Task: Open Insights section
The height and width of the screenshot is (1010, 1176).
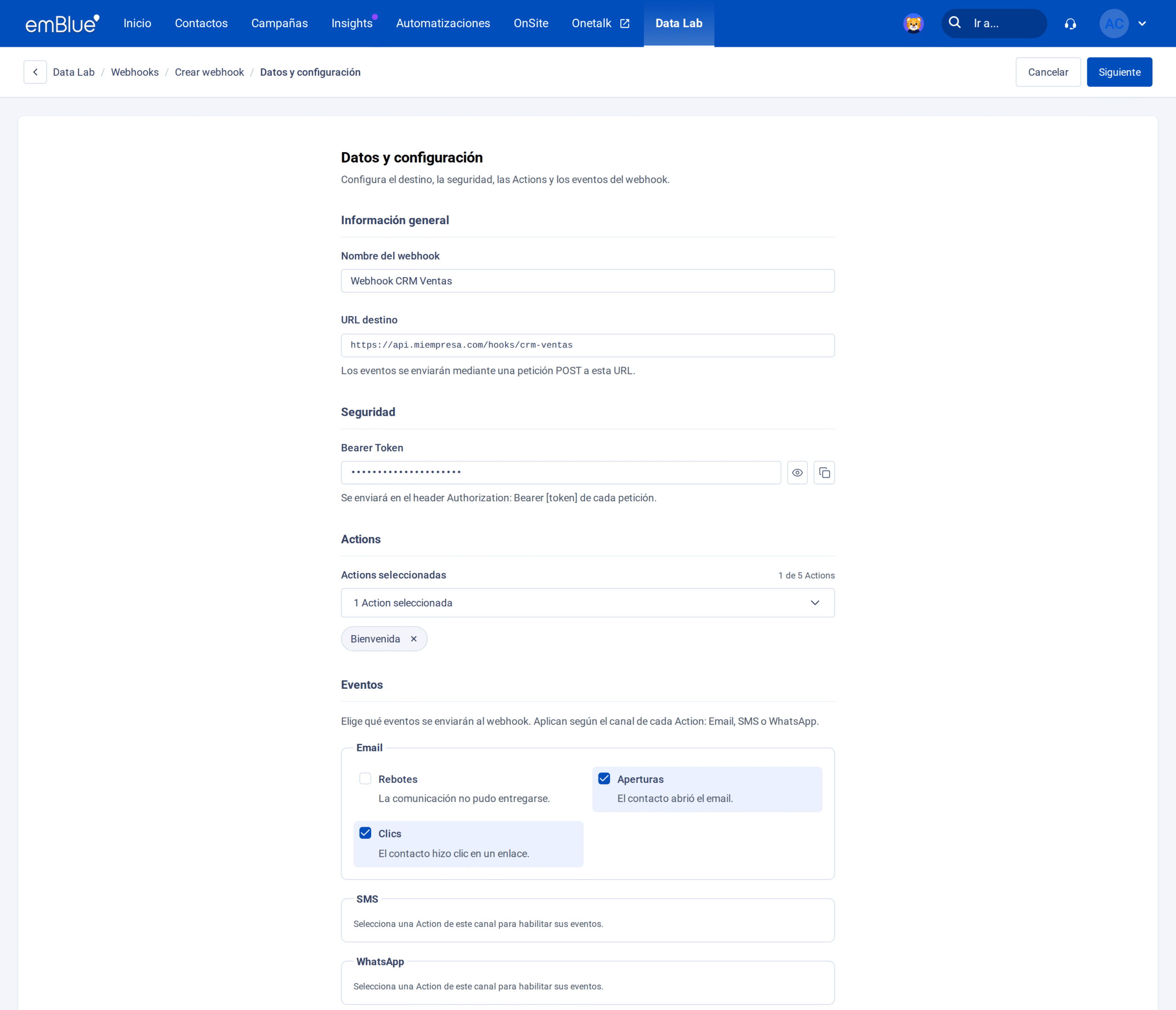Action: (352, 23)
